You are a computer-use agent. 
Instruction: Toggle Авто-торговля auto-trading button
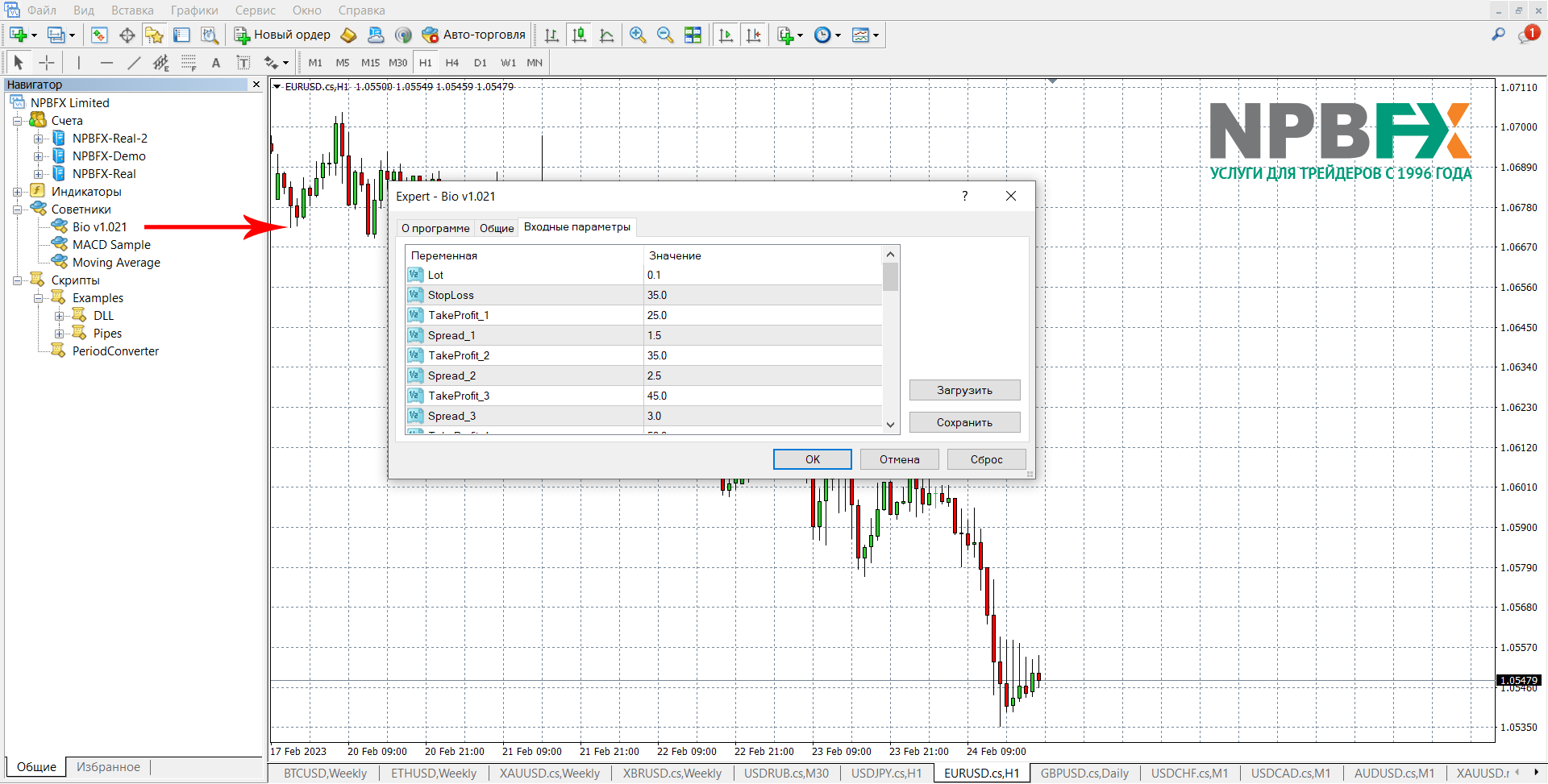tap(474, 35)
